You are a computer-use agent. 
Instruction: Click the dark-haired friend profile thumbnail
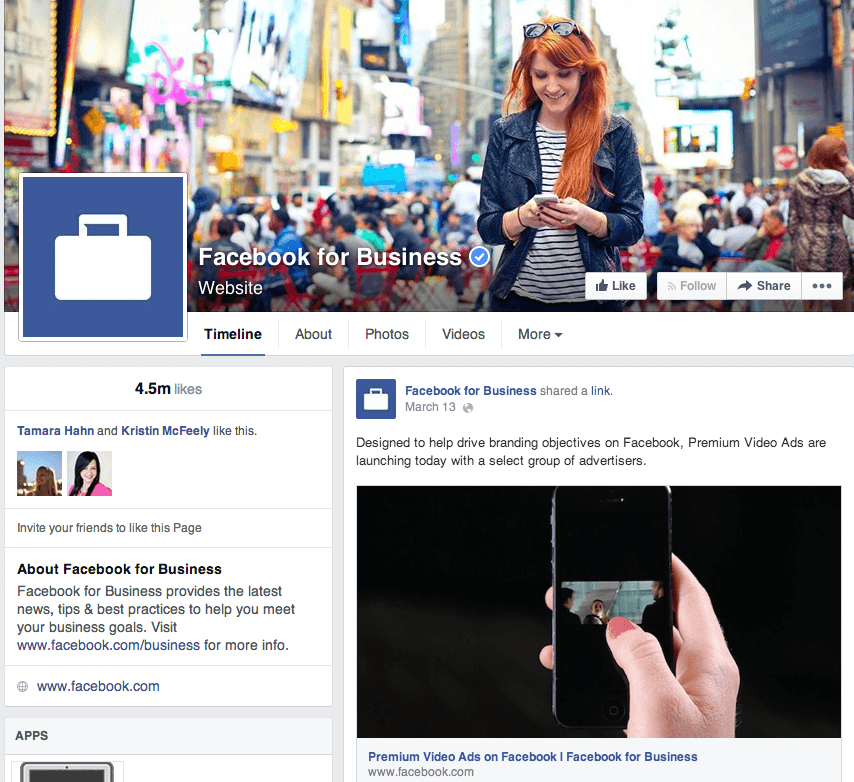coord(89,473)
